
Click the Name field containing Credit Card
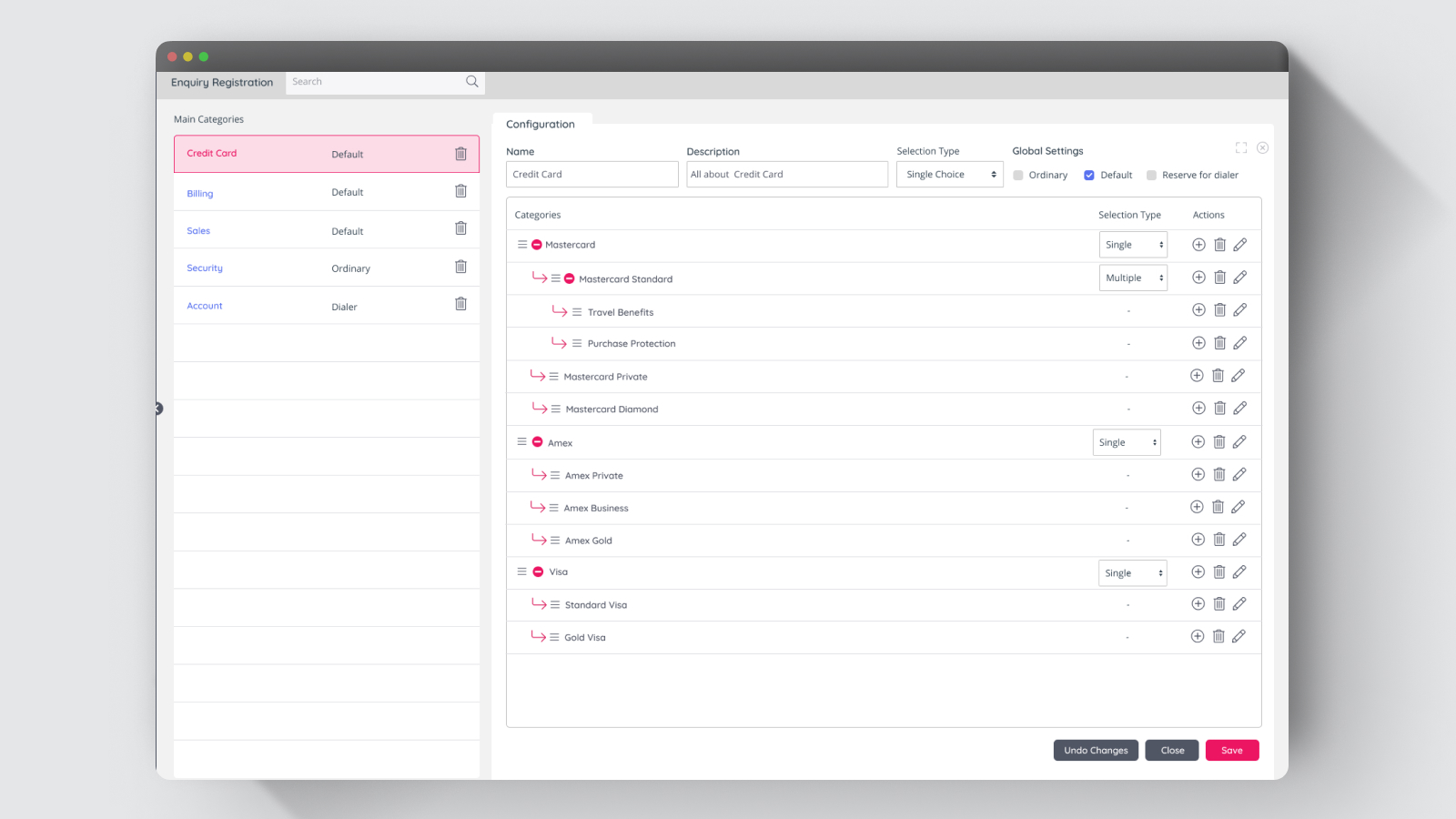(x=592, y=175)
